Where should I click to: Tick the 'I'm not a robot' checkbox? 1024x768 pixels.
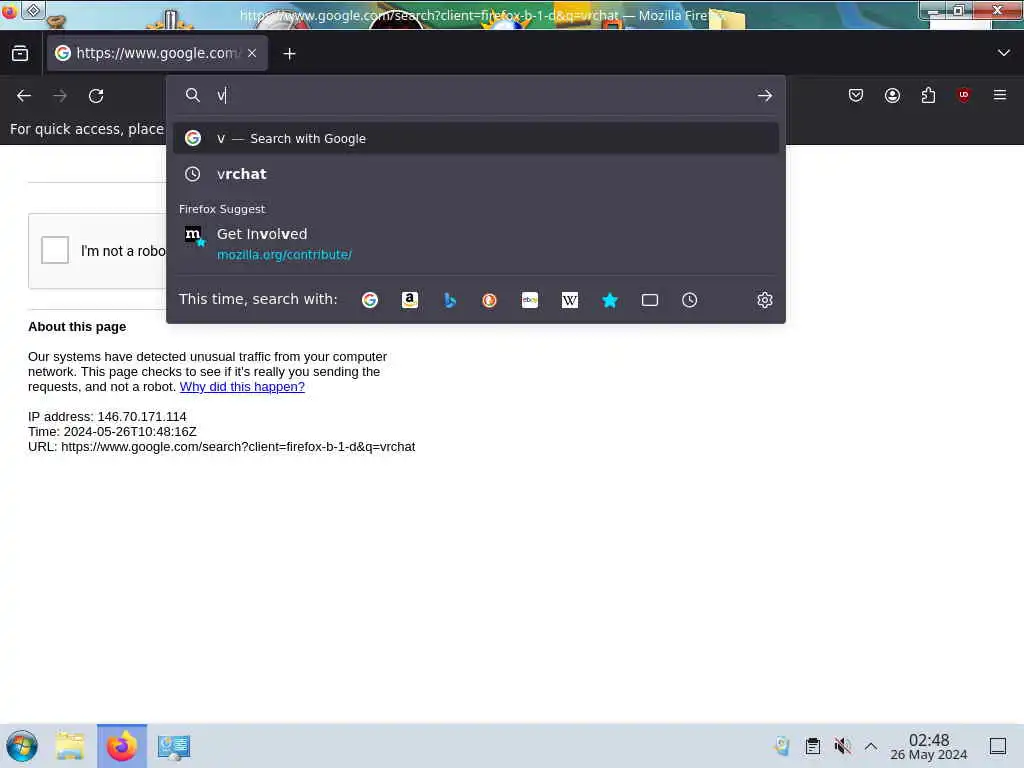pos(55,250)
